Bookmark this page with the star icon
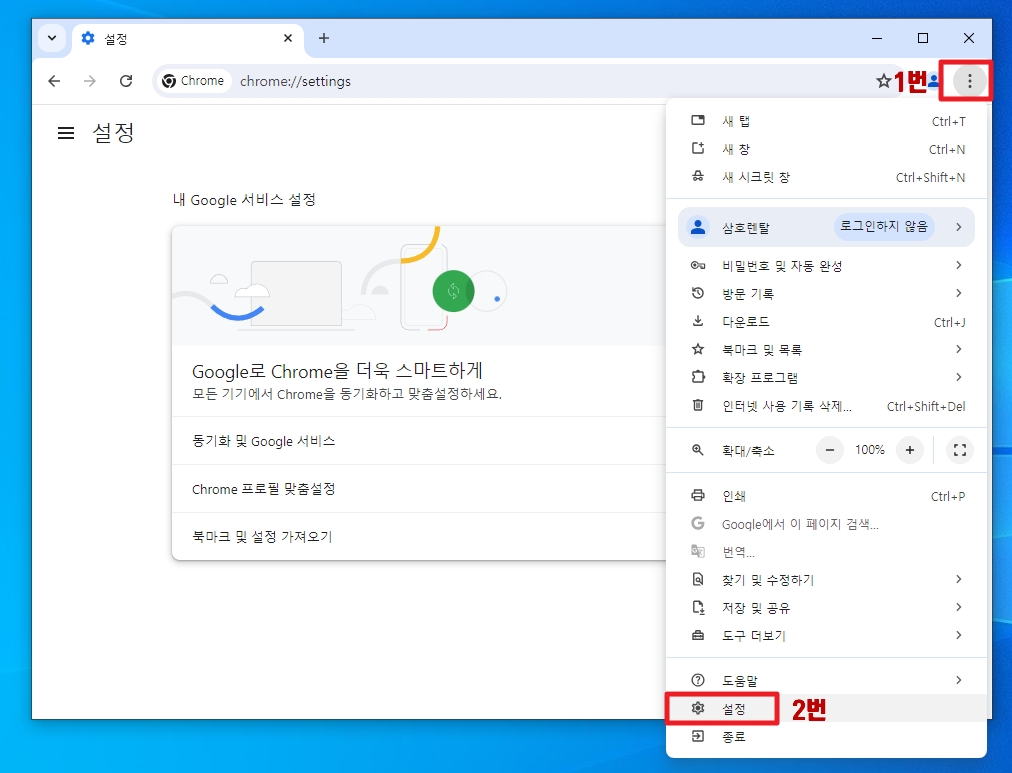This screenshot has width=1012, height=773. (883, 81)
